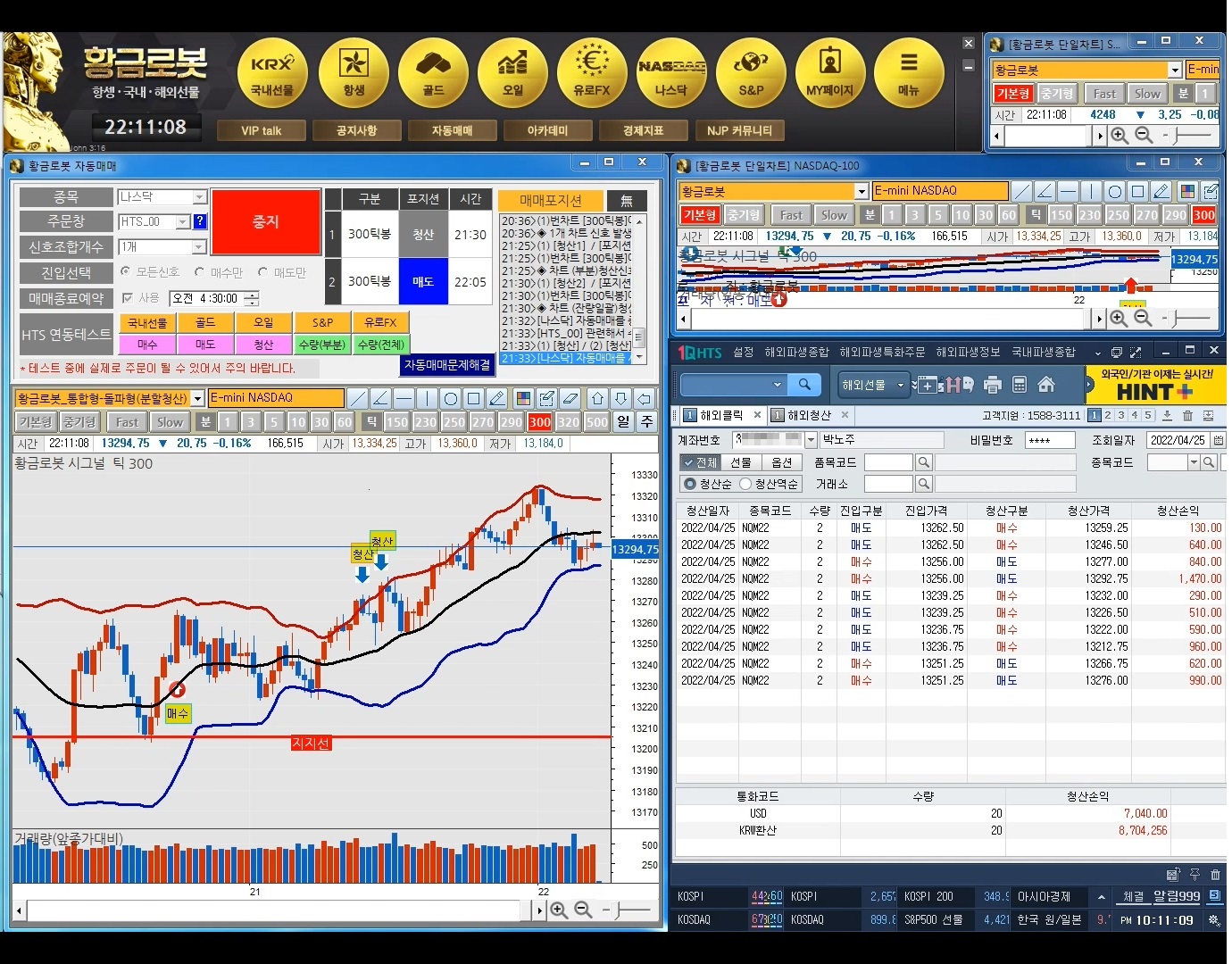
Task: Zoom in on the main chart
Action: click(559, 910)
